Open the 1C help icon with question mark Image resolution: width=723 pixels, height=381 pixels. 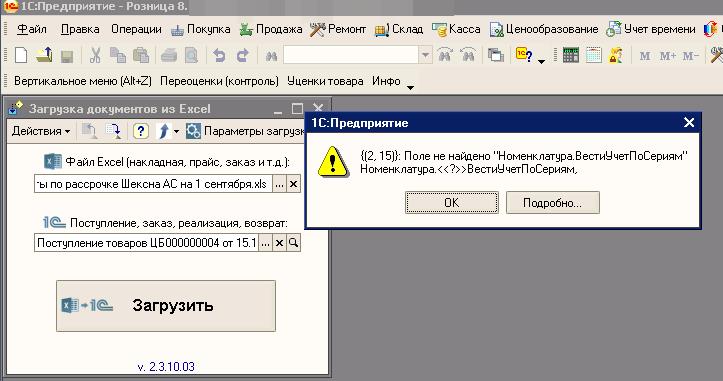[x=524, y=55]
